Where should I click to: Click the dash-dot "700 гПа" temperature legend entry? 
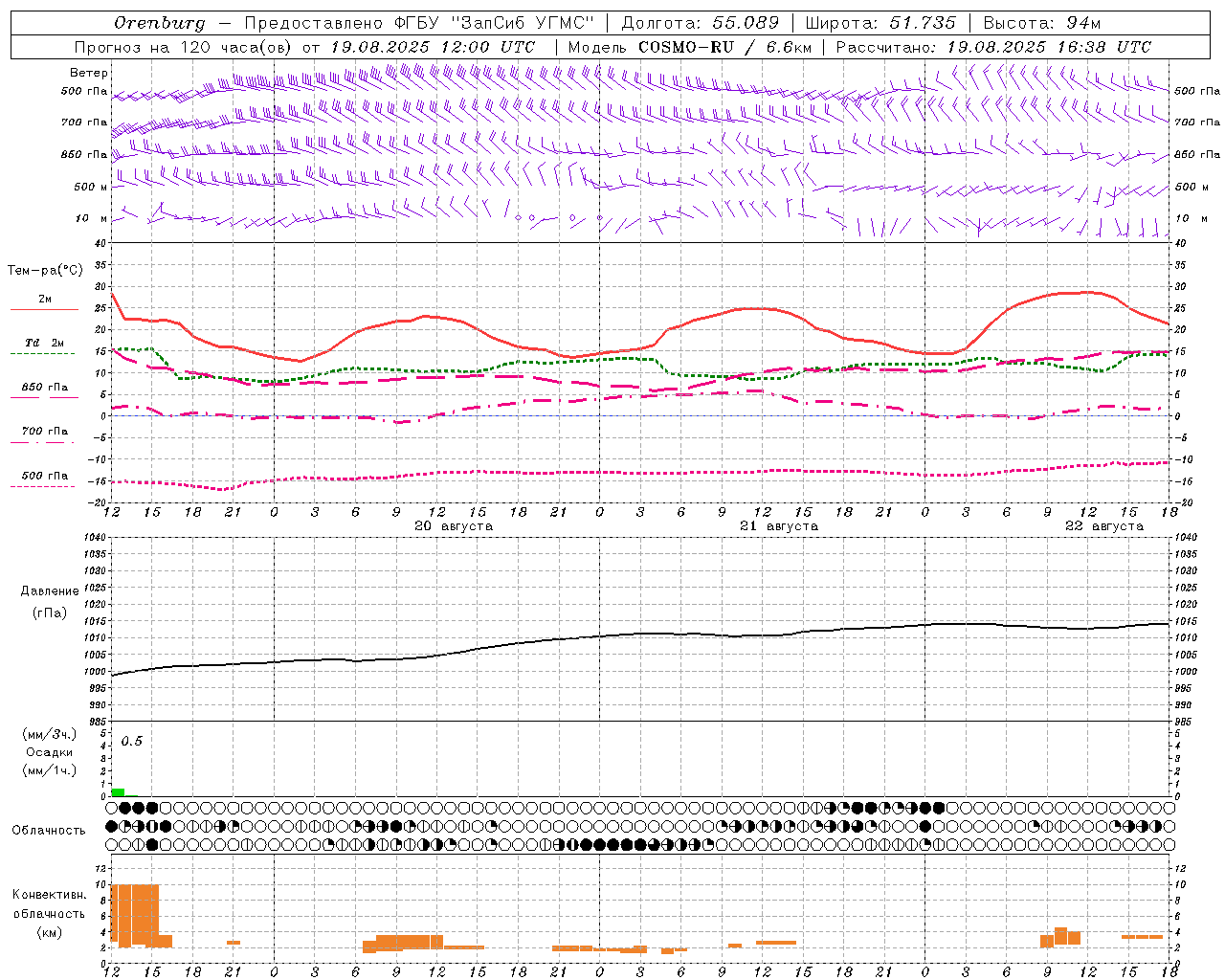pos(44,434)
